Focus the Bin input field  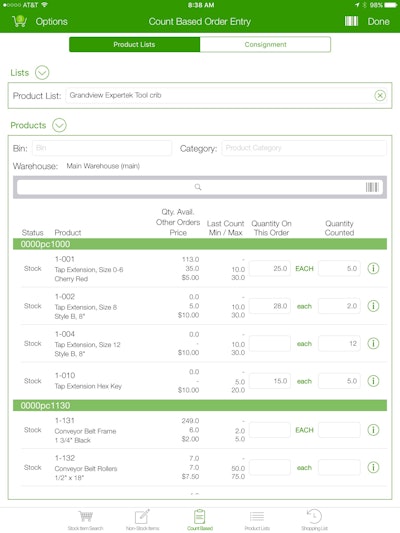pos(102,148)
